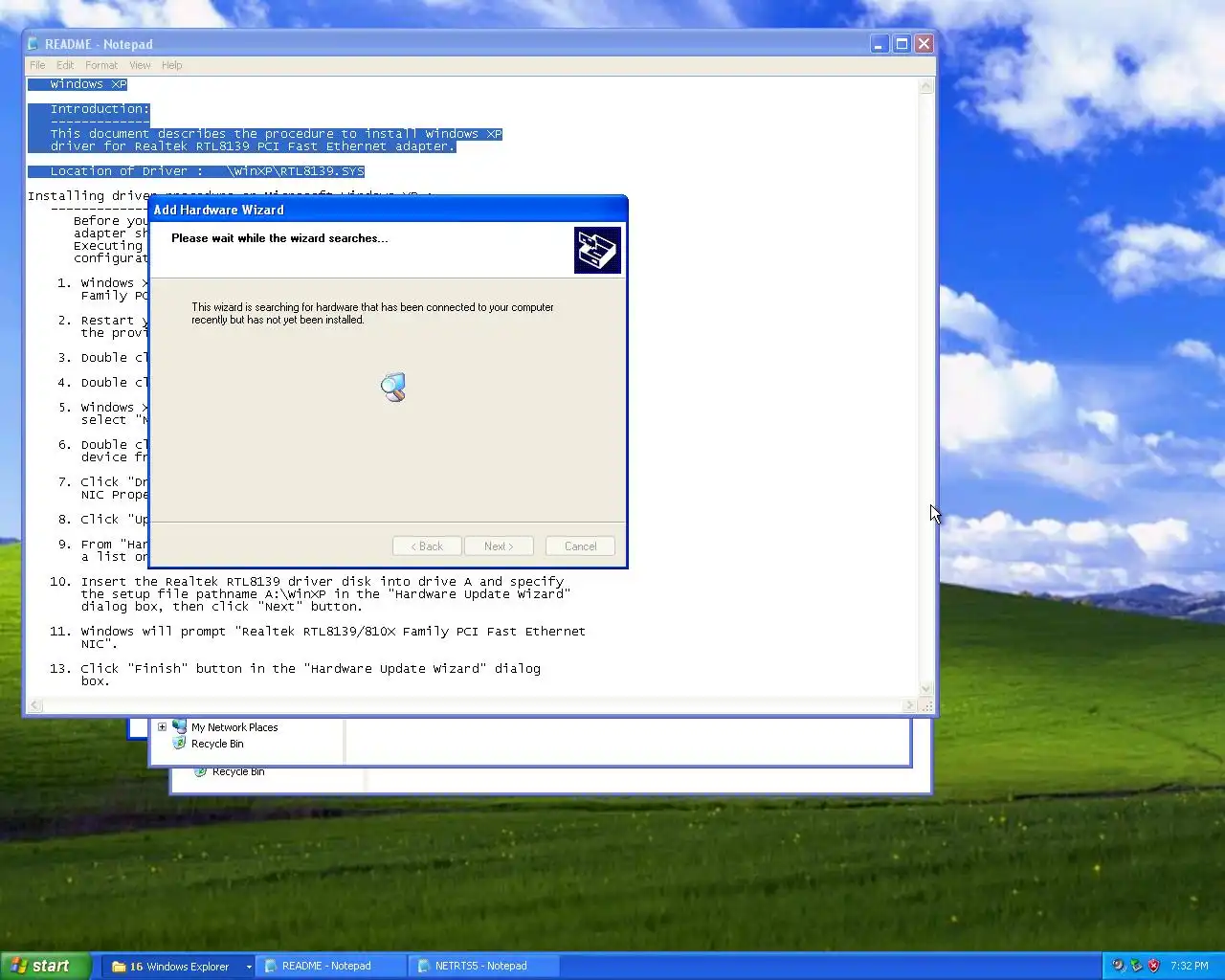Click the Add Hardware Wizard title bar
Viewport: 1225px width, 980px height.
[388, 210]
